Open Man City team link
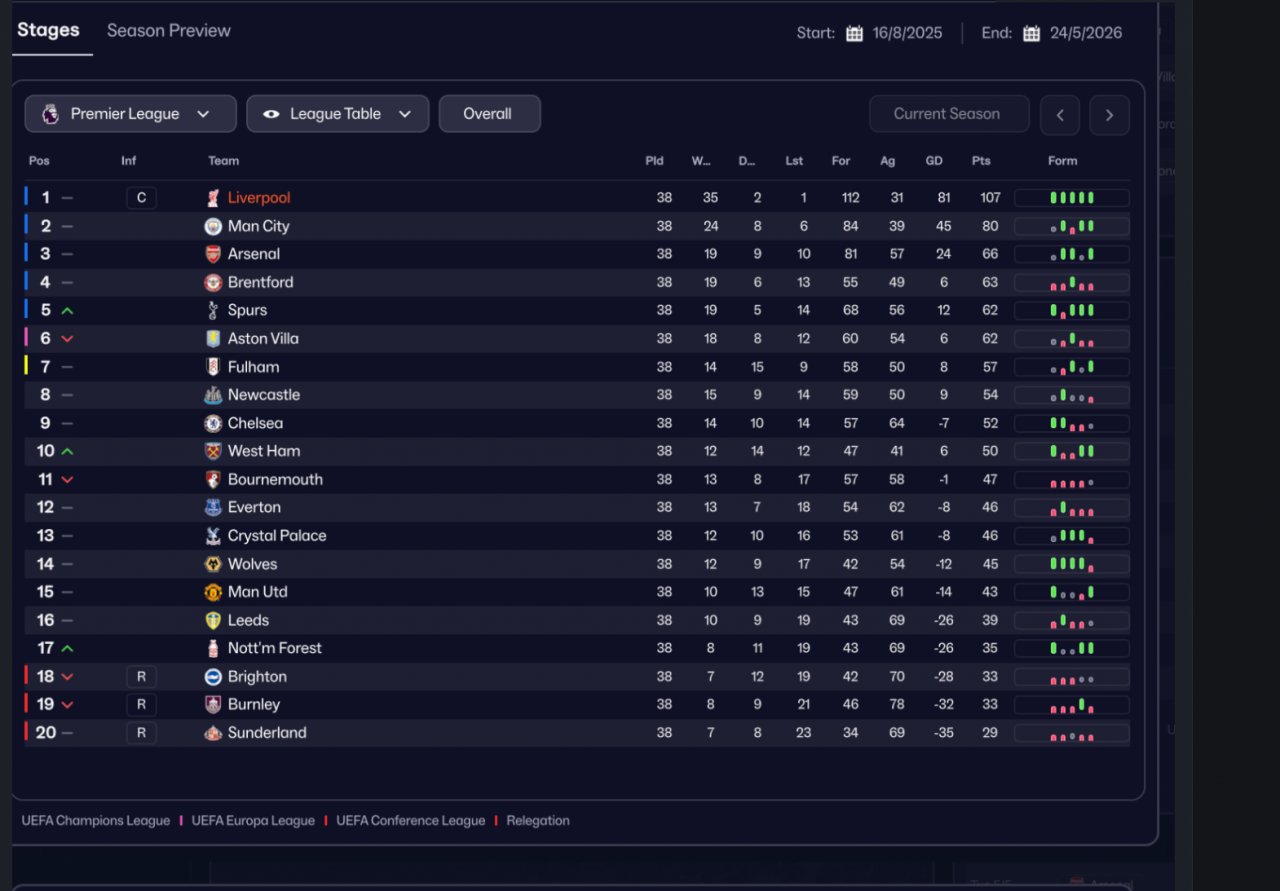The width and height of the screenshot is (1280, 891). (258, 226)
